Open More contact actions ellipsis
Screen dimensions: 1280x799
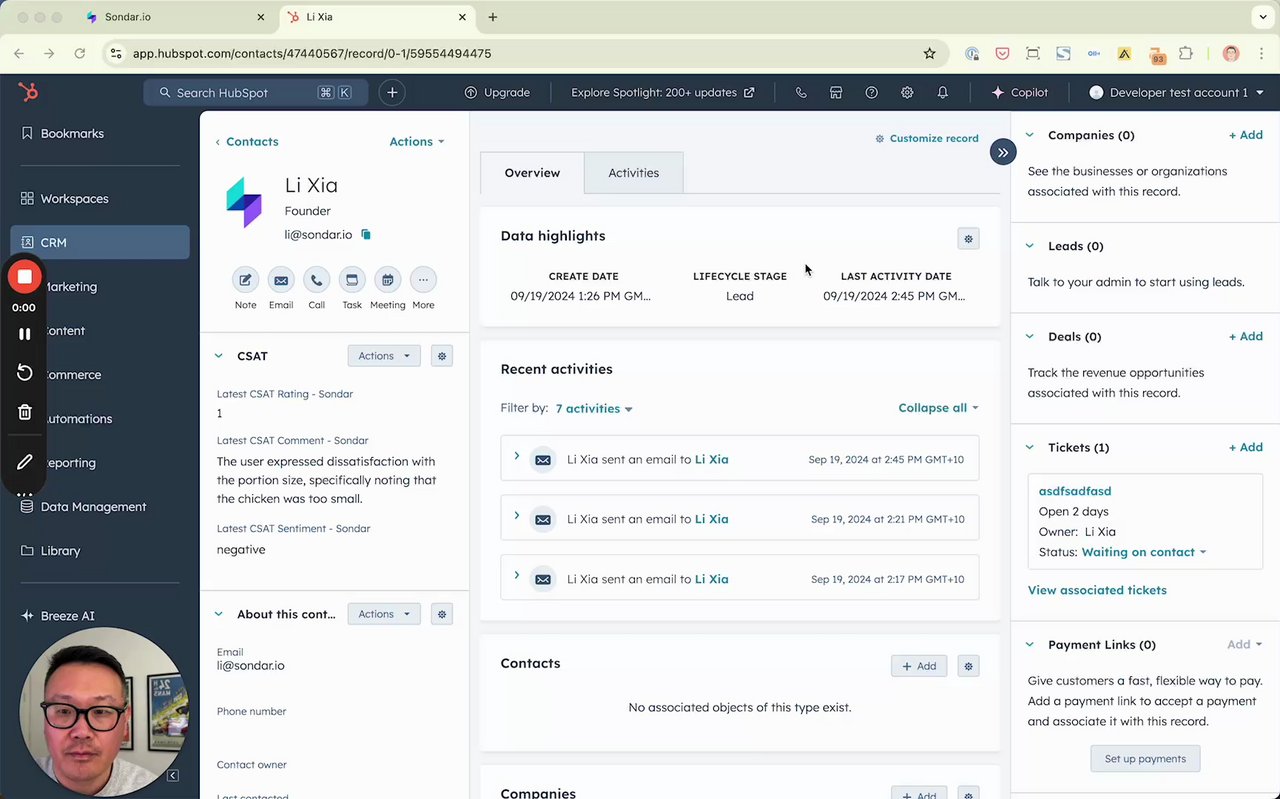(423, 280)
